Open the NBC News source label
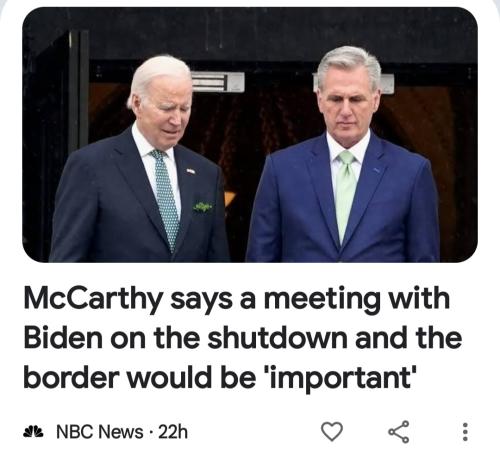The height and width of the screenshot is (463, 500). [100, 432]
